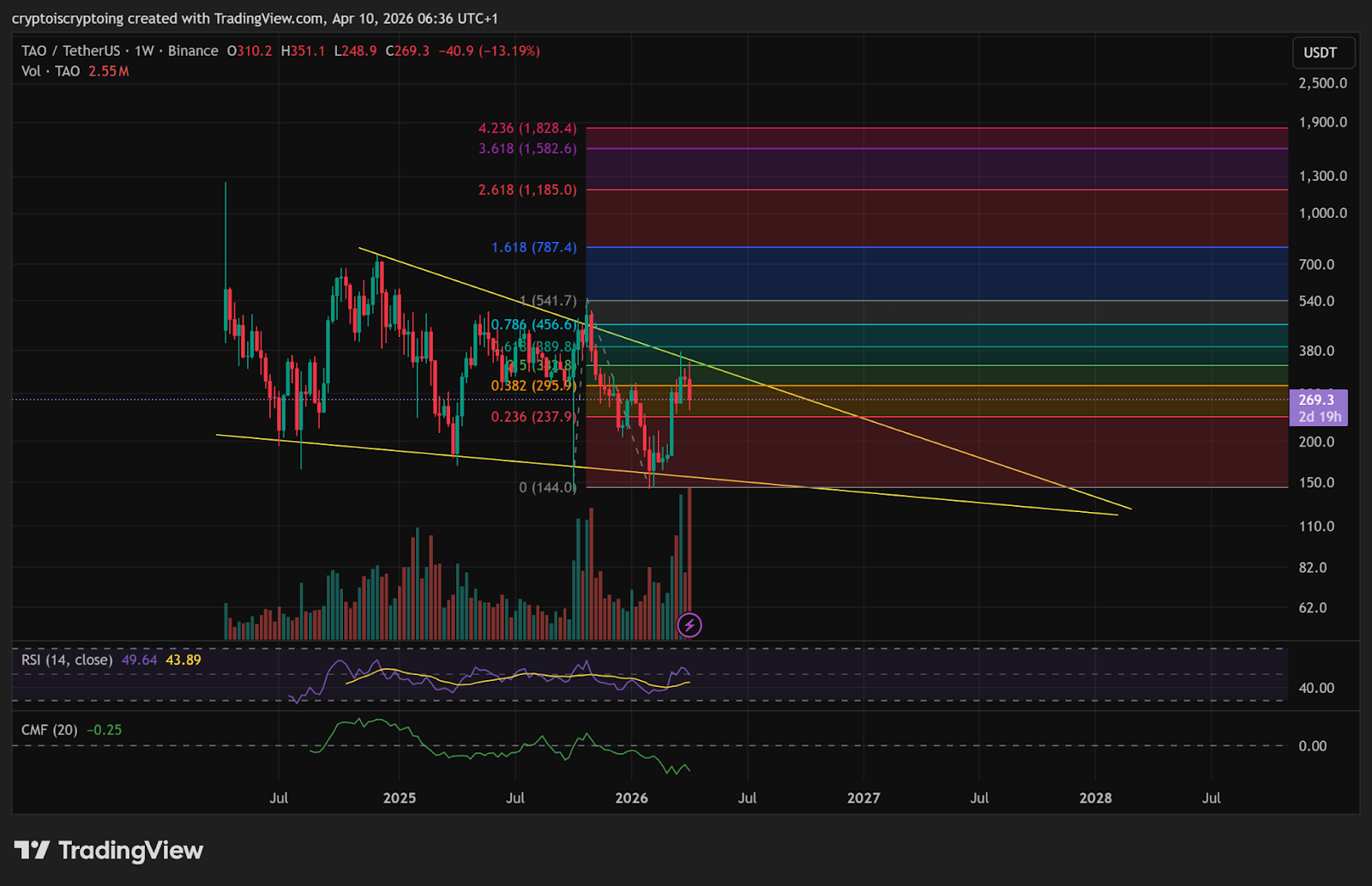Click the 269.3 current price label
The height and width of the screenshot is (886, 1372).
[1317, 400]
